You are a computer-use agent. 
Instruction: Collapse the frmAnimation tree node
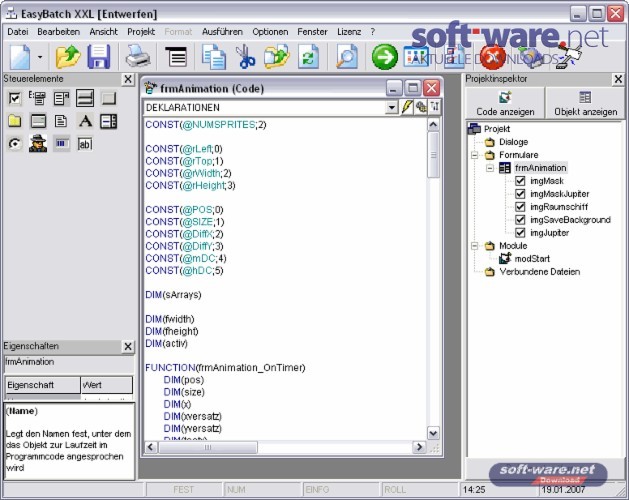pyautogui.click(x=490, y=168)
